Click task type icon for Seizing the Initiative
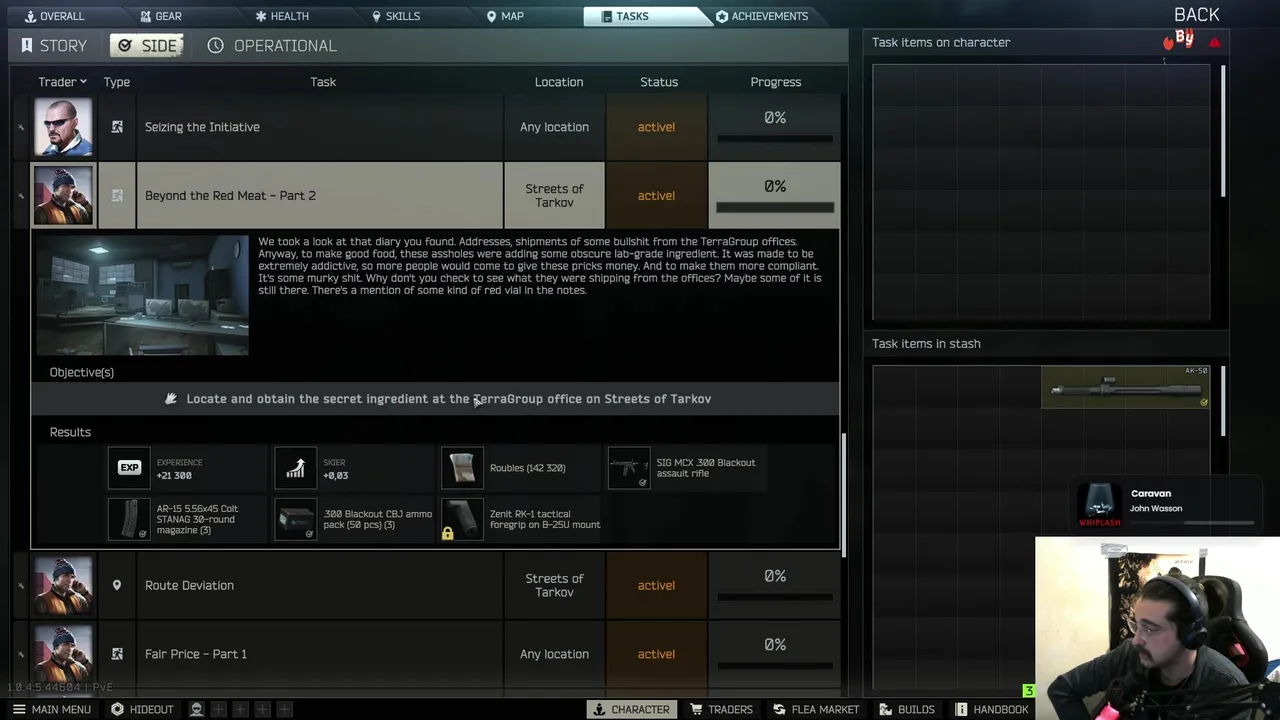The height and width of the screenshot is (720, 1280). click(x=117, y=127)
